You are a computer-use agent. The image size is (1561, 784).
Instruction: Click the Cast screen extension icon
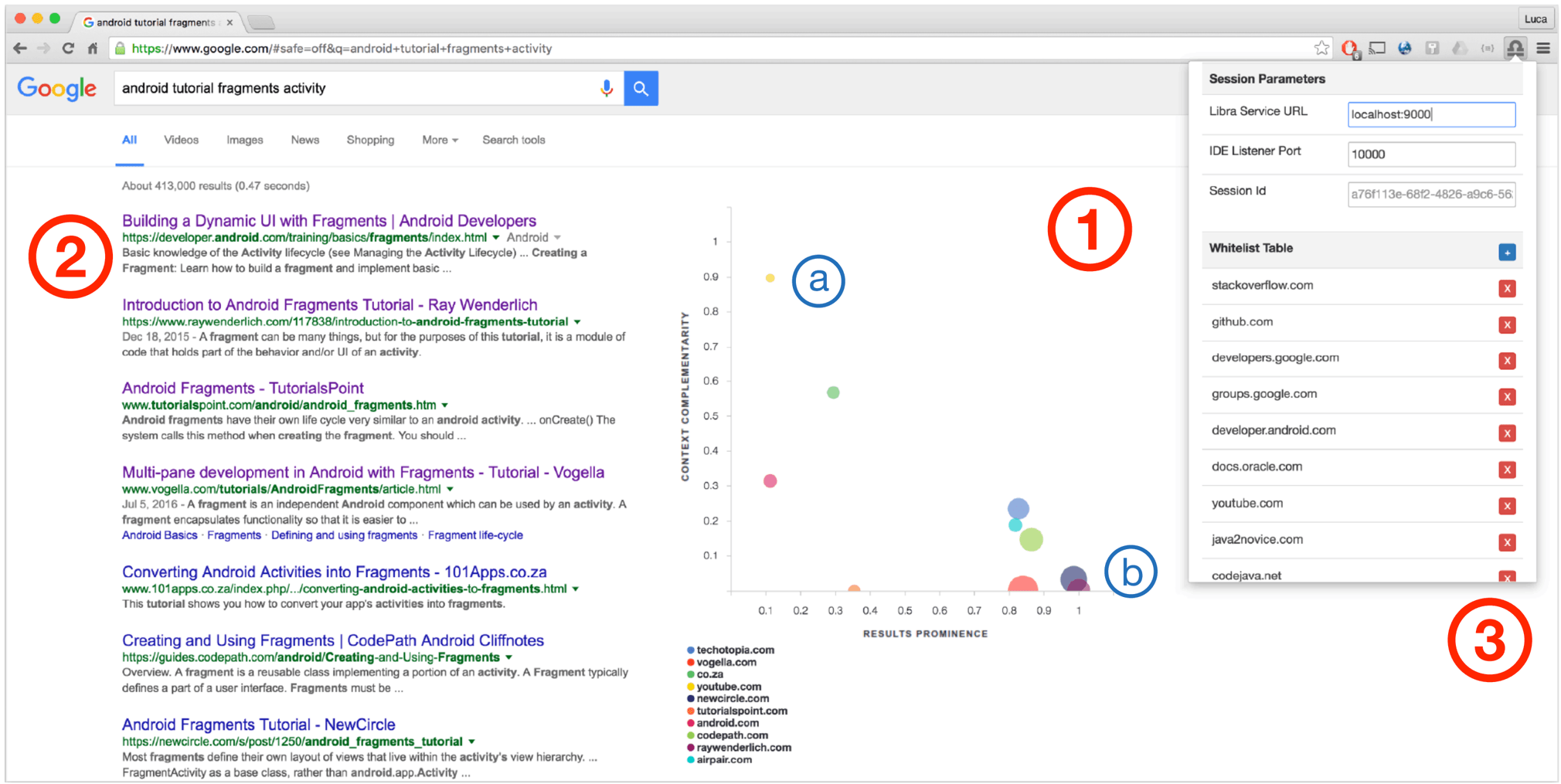coord(1377,49)
